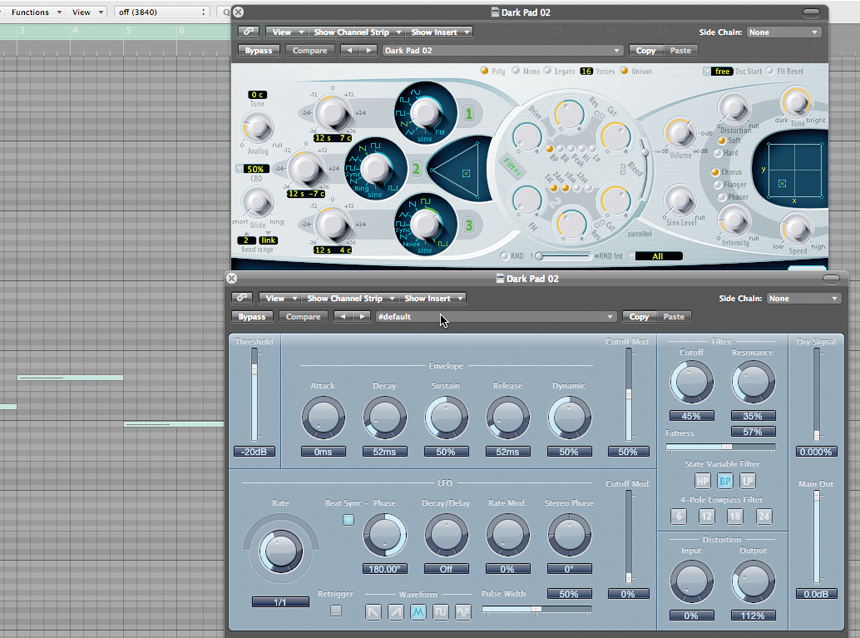860x638 pixels.
Task: Enable Legato keyboard mode
Action: [547, 71]
